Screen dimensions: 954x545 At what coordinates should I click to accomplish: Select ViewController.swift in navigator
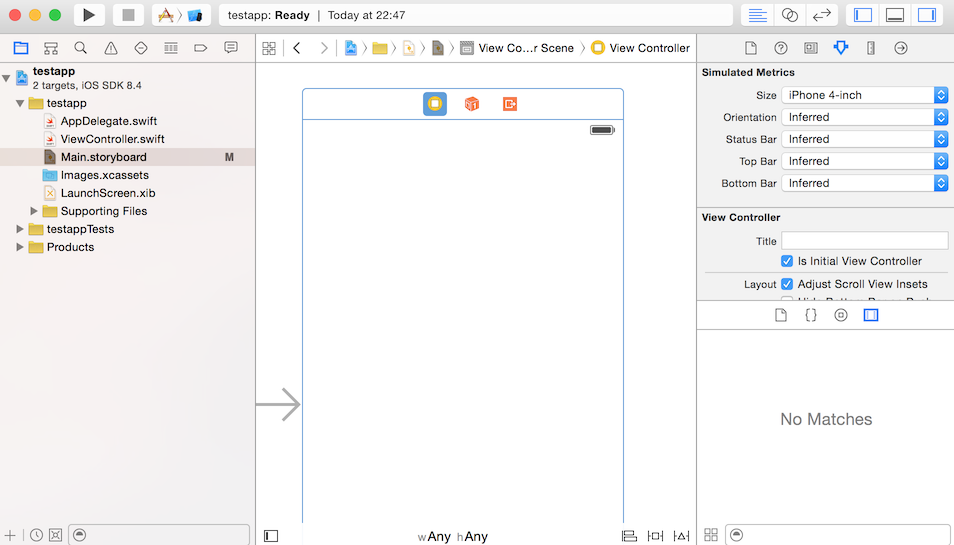point(112,139)
